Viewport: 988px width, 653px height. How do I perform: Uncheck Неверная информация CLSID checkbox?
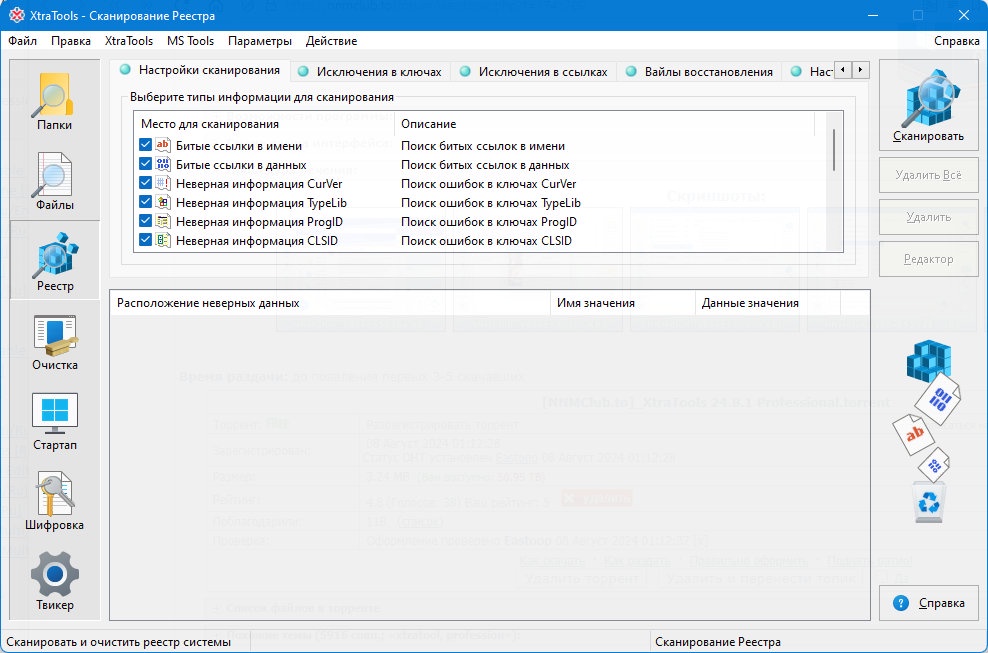[x=146, y=240]
